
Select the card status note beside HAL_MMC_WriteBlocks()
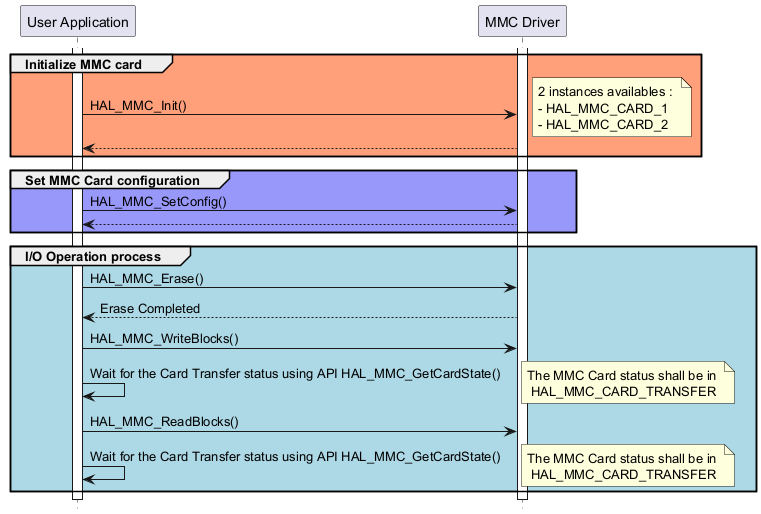pyautogui.click(x=627, y=383)
